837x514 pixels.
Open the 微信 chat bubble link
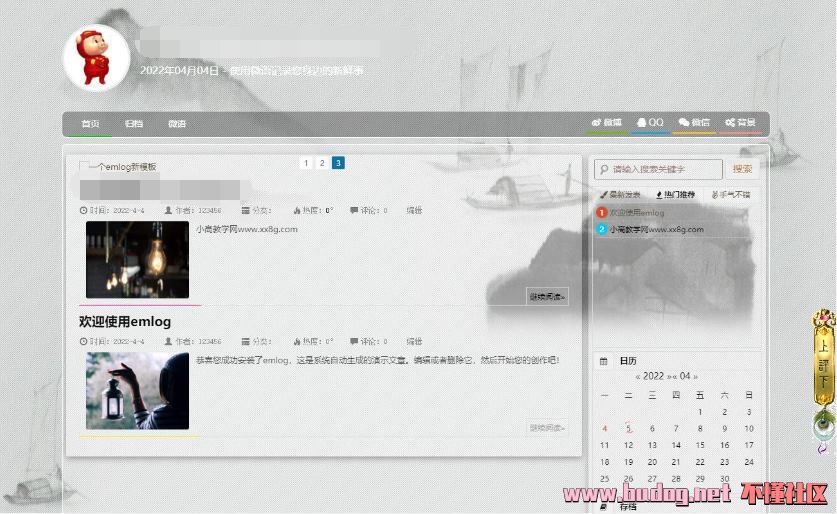(x=694, y=123)
